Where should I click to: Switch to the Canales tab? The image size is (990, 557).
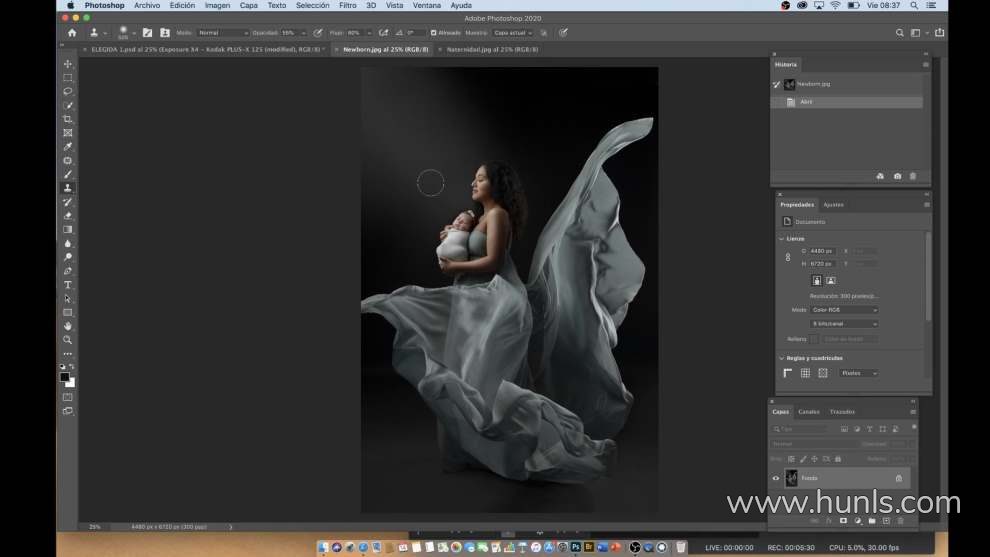pyautogui.click(x=808, y=412)
